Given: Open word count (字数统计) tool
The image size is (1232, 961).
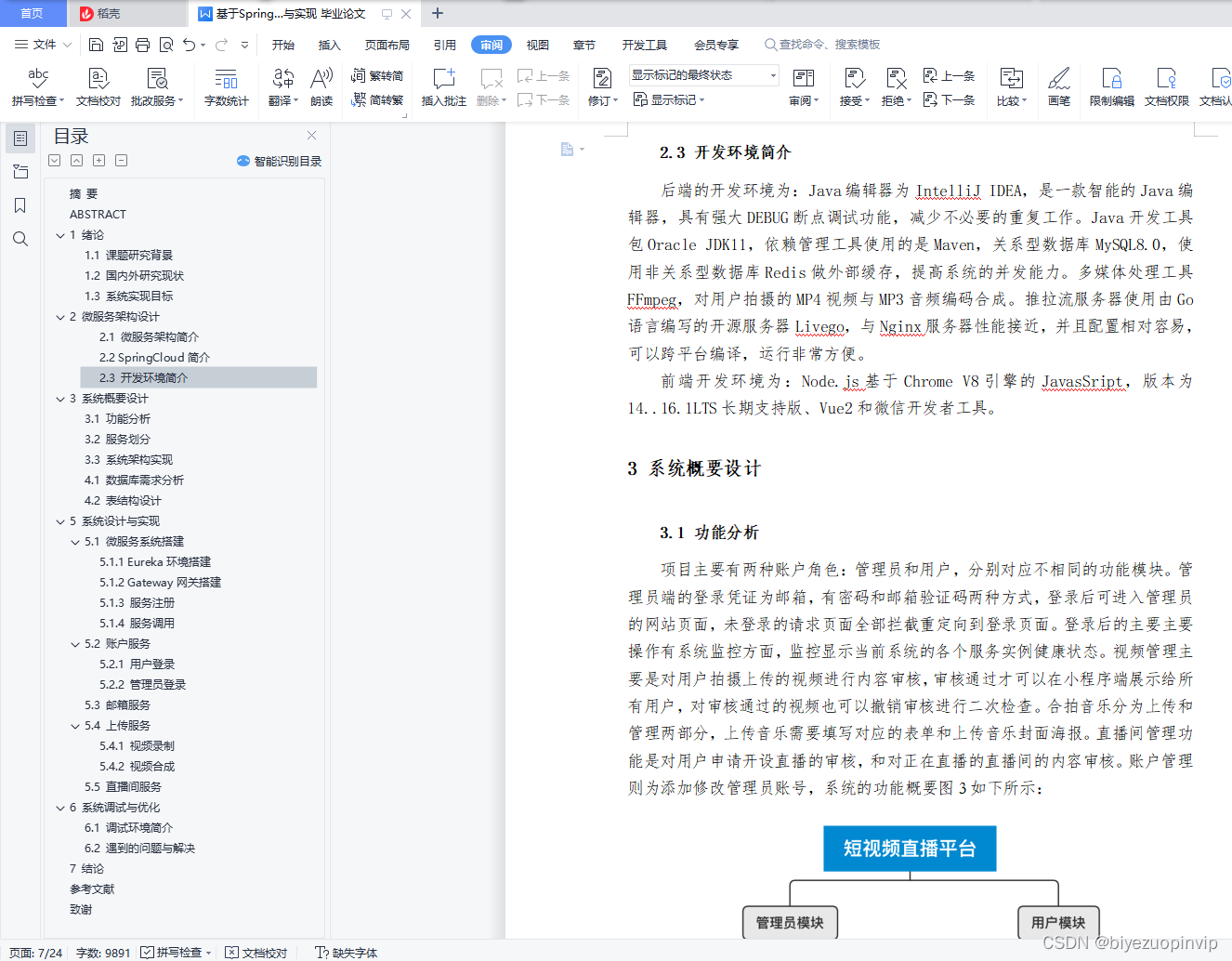Looking at the screenshot, I should click(226, 87).
